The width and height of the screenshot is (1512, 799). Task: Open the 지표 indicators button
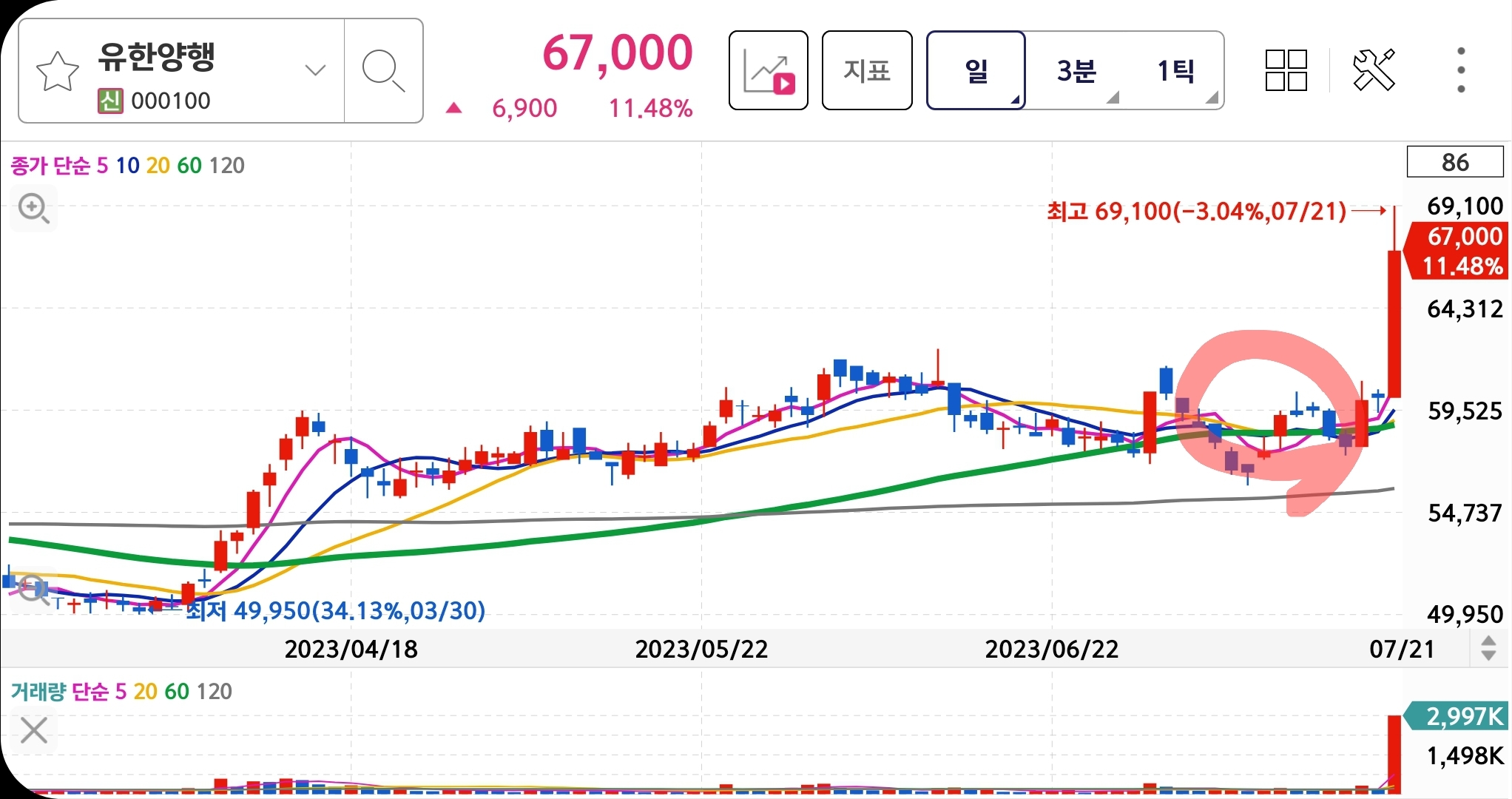867,71
